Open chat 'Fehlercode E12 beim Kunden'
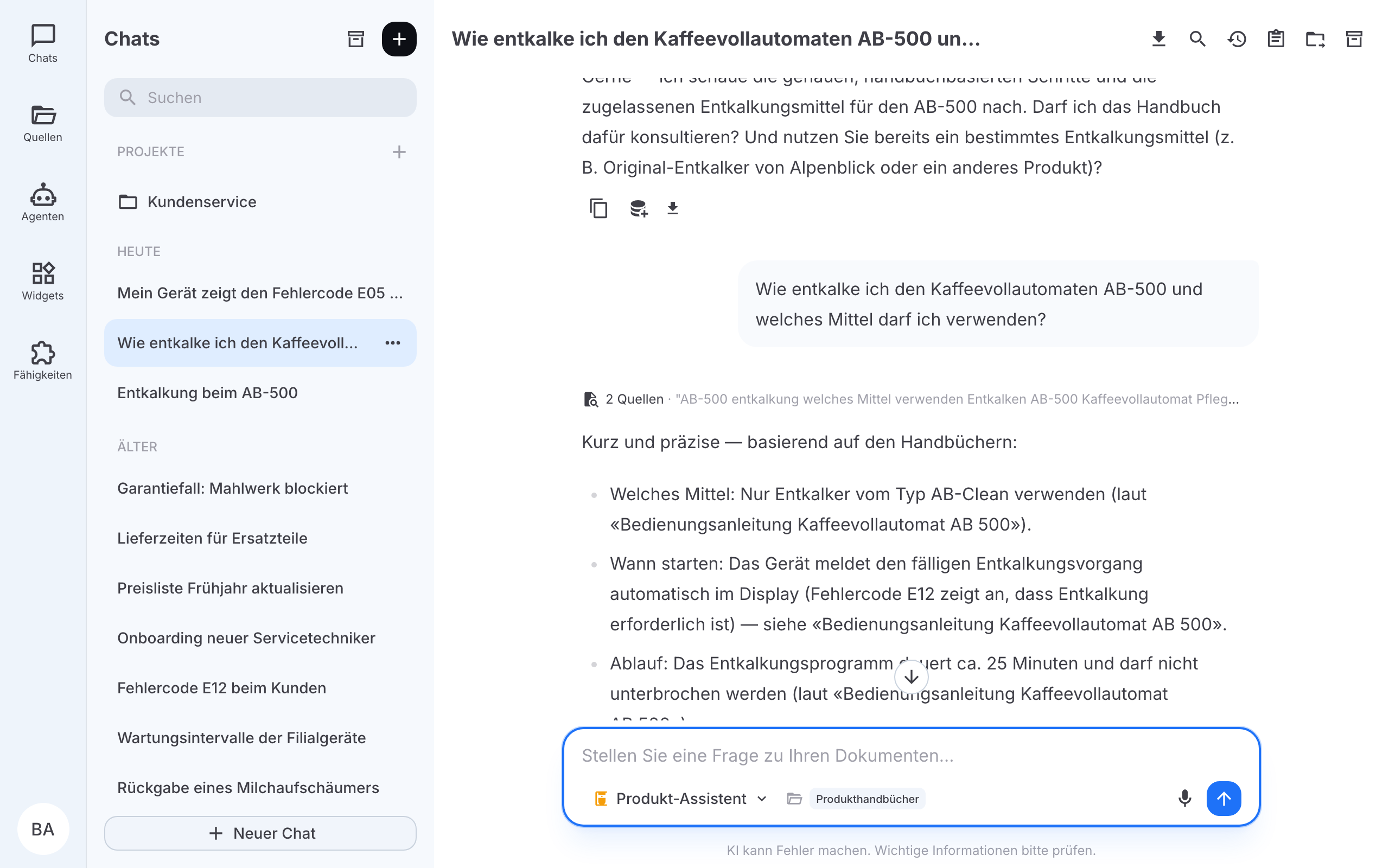 click(x=260, y=688)
